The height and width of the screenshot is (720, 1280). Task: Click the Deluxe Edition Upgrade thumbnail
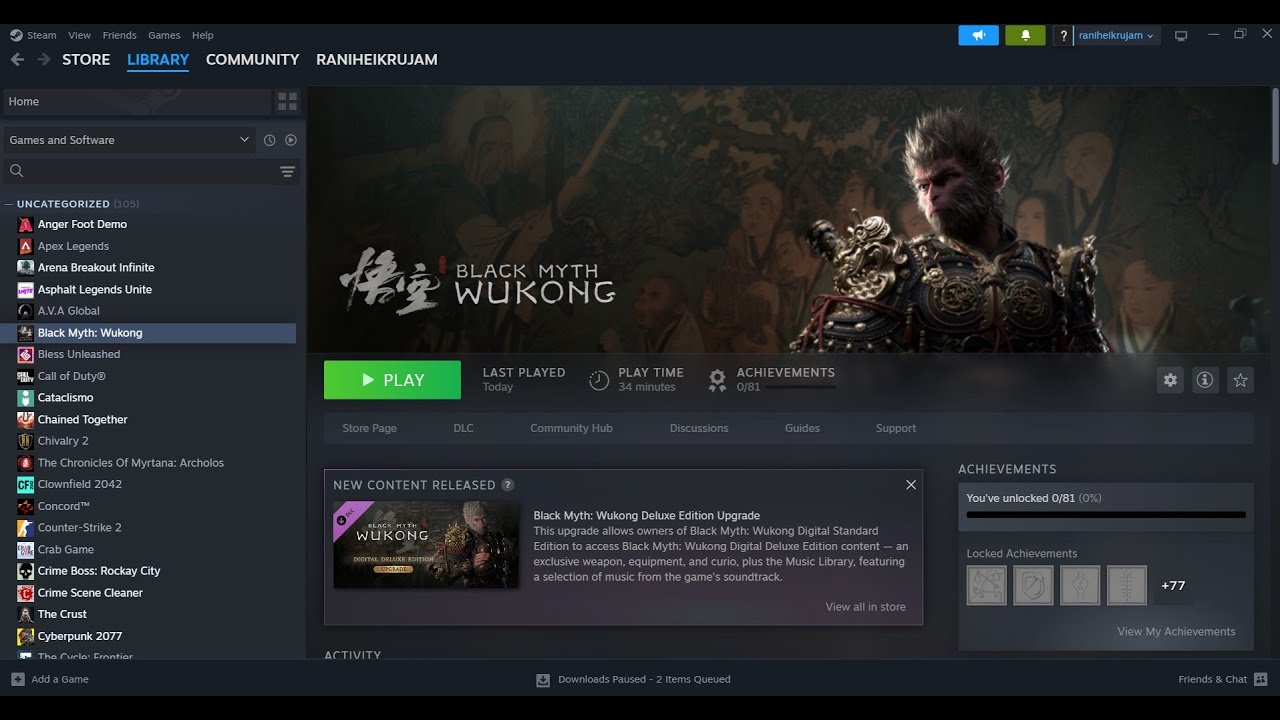click(x=426, y=544)
